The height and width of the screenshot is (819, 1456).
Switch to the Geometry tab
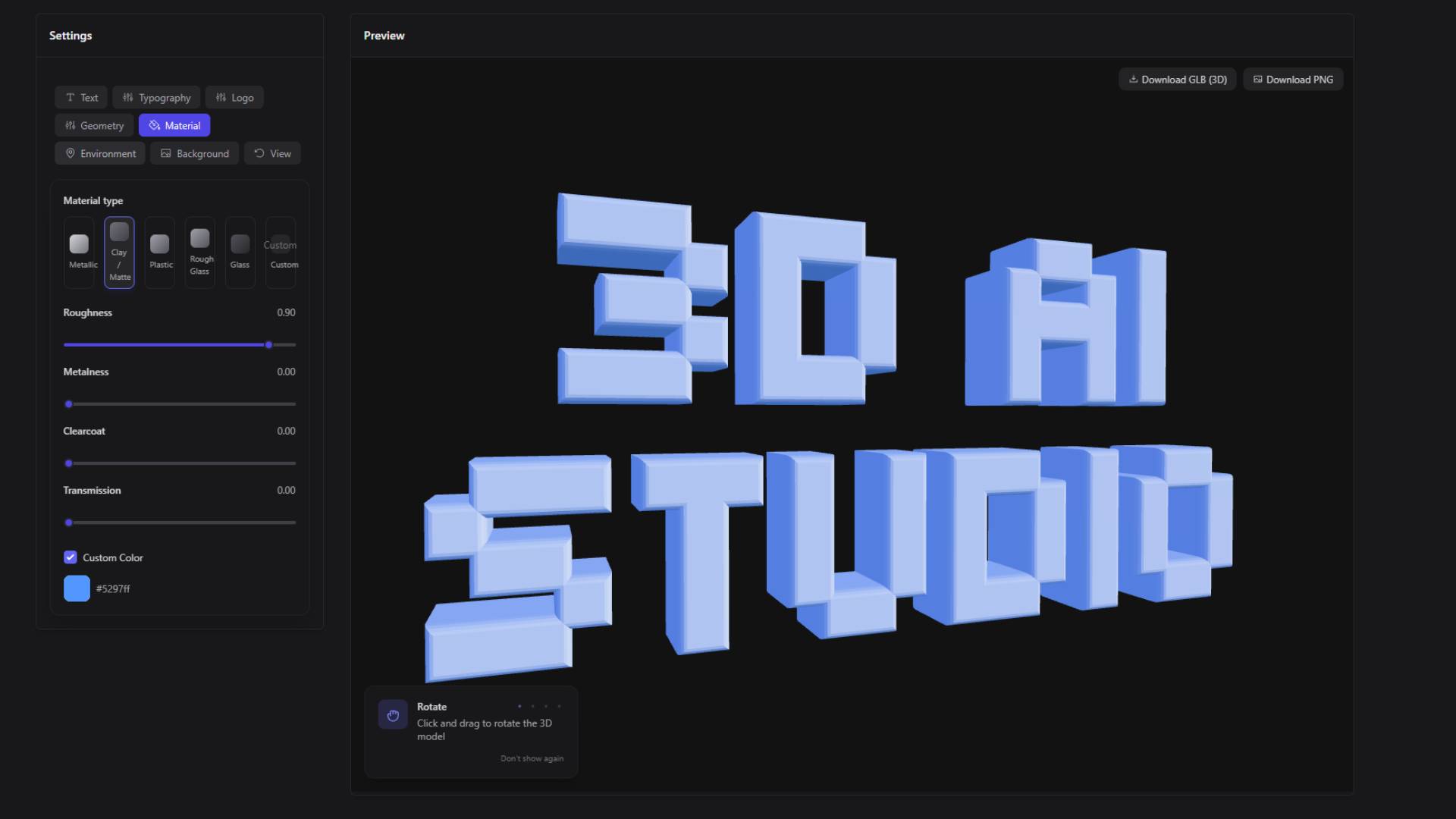point(94,126)
